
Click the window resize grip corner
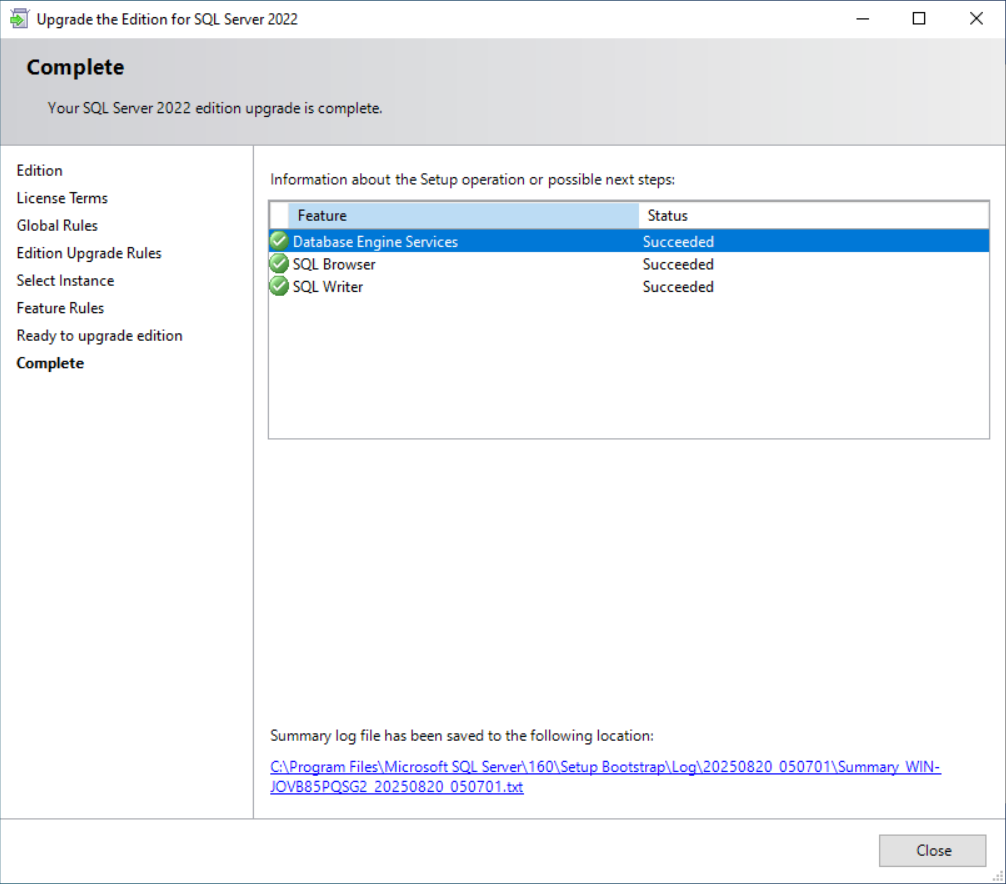(998, 876)
